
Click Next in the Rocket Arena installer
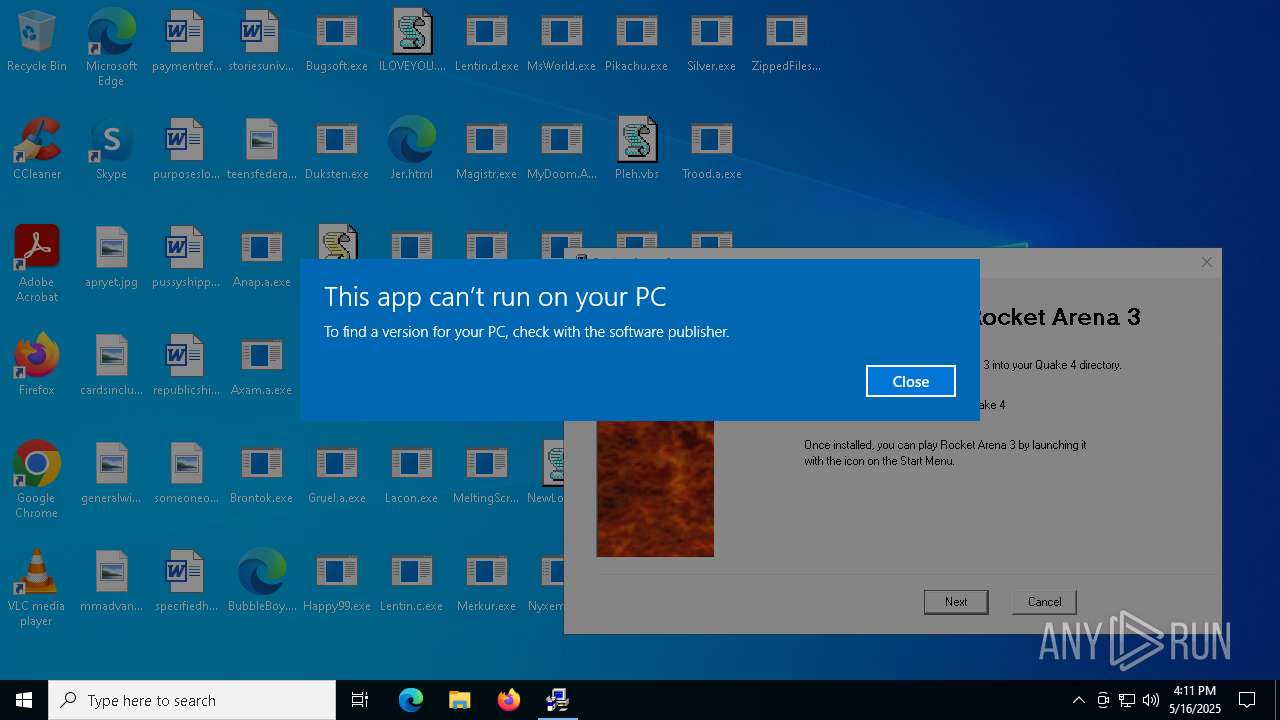[x=956, y=601]
